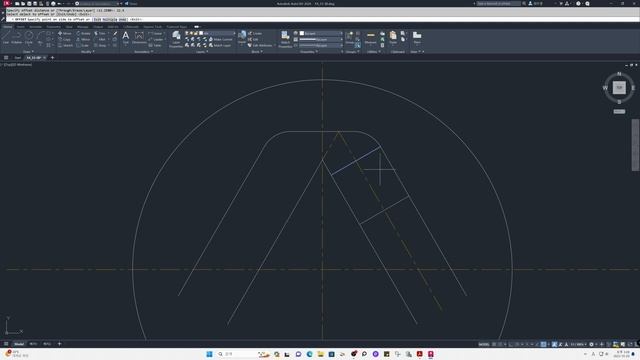This screenshot has width=640, height=360.
Task: Open the AutoCAD application menu button
Action: click(x=7, y=3)
